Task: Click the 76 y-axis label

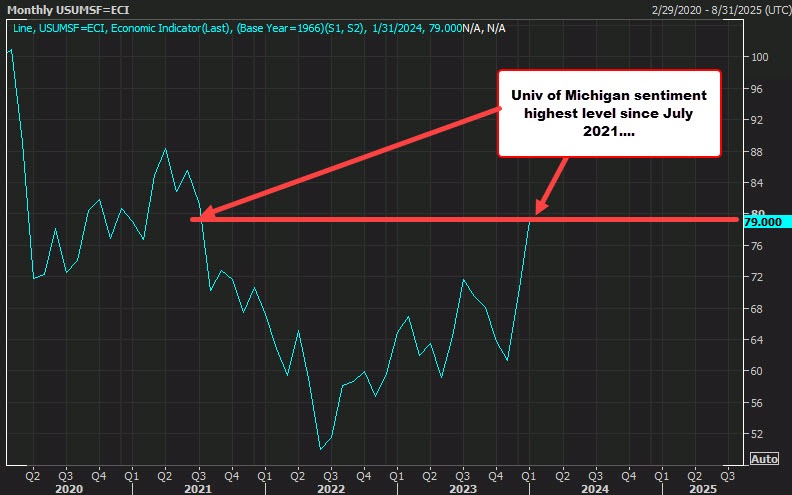Action: point(757,246)
